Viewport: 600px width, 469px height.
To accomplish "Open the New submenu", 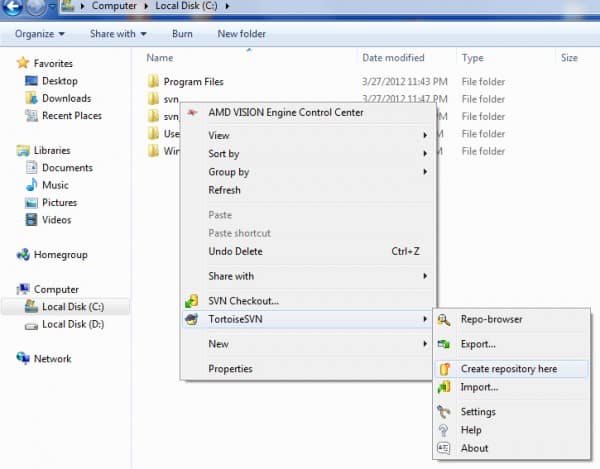I will tap(218, 344).
